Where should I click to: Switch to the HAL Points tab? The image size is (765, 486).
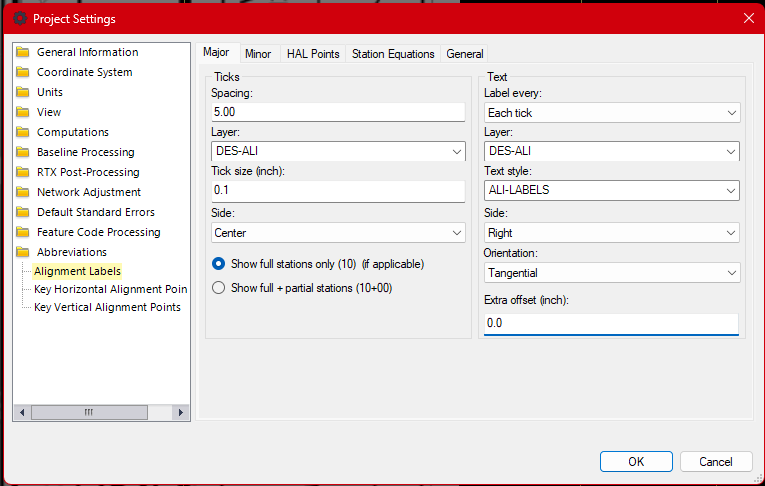pyautogui.click(x=313, y=54)
